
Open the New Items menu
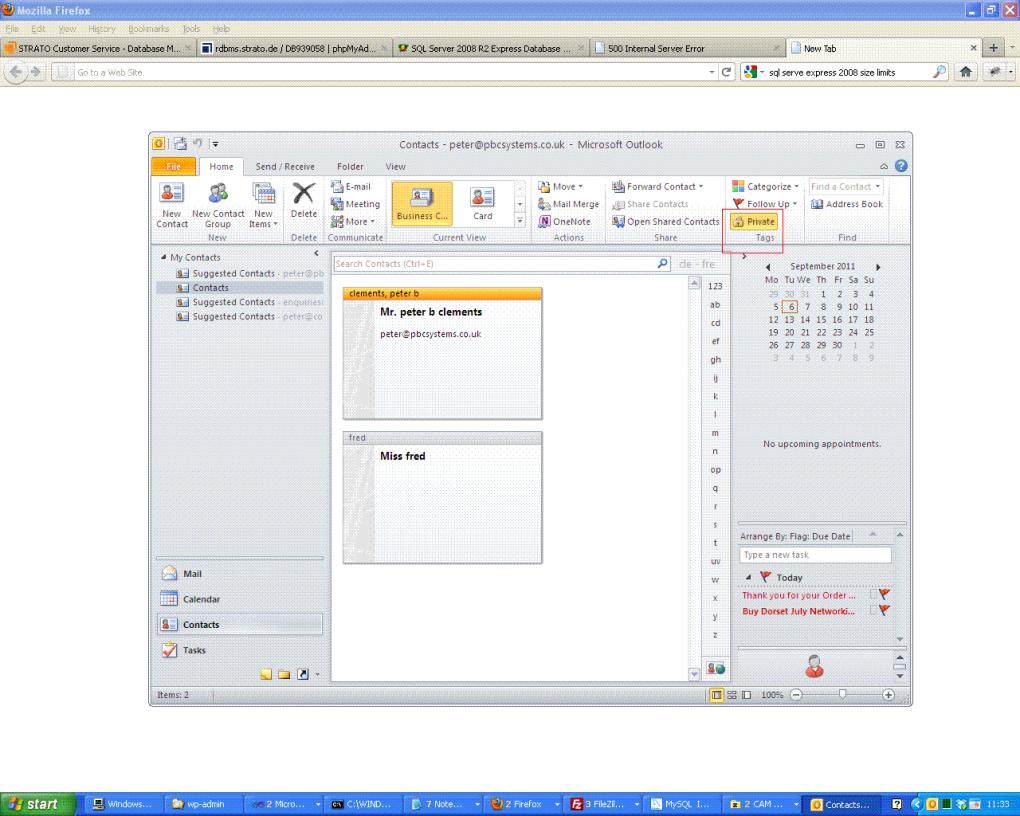coord(263,204)
